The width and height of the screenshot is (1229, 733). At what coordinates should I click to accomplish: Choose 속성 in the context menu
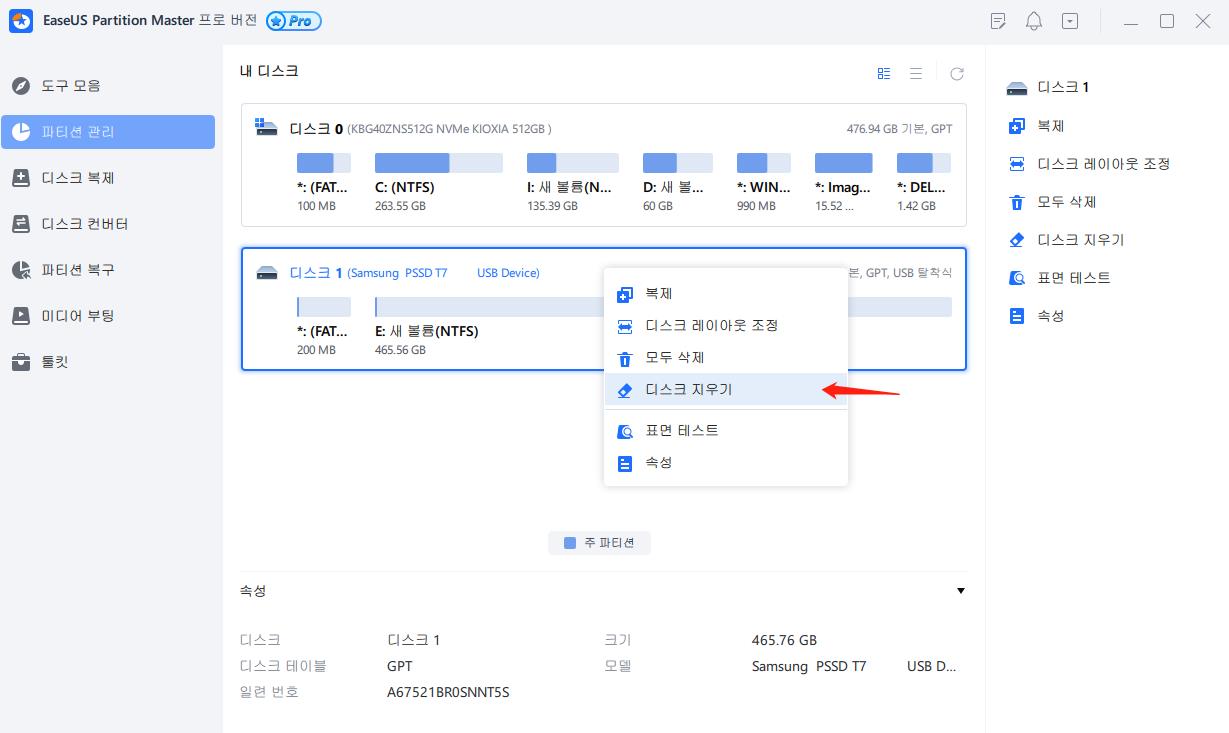[726, 463]
